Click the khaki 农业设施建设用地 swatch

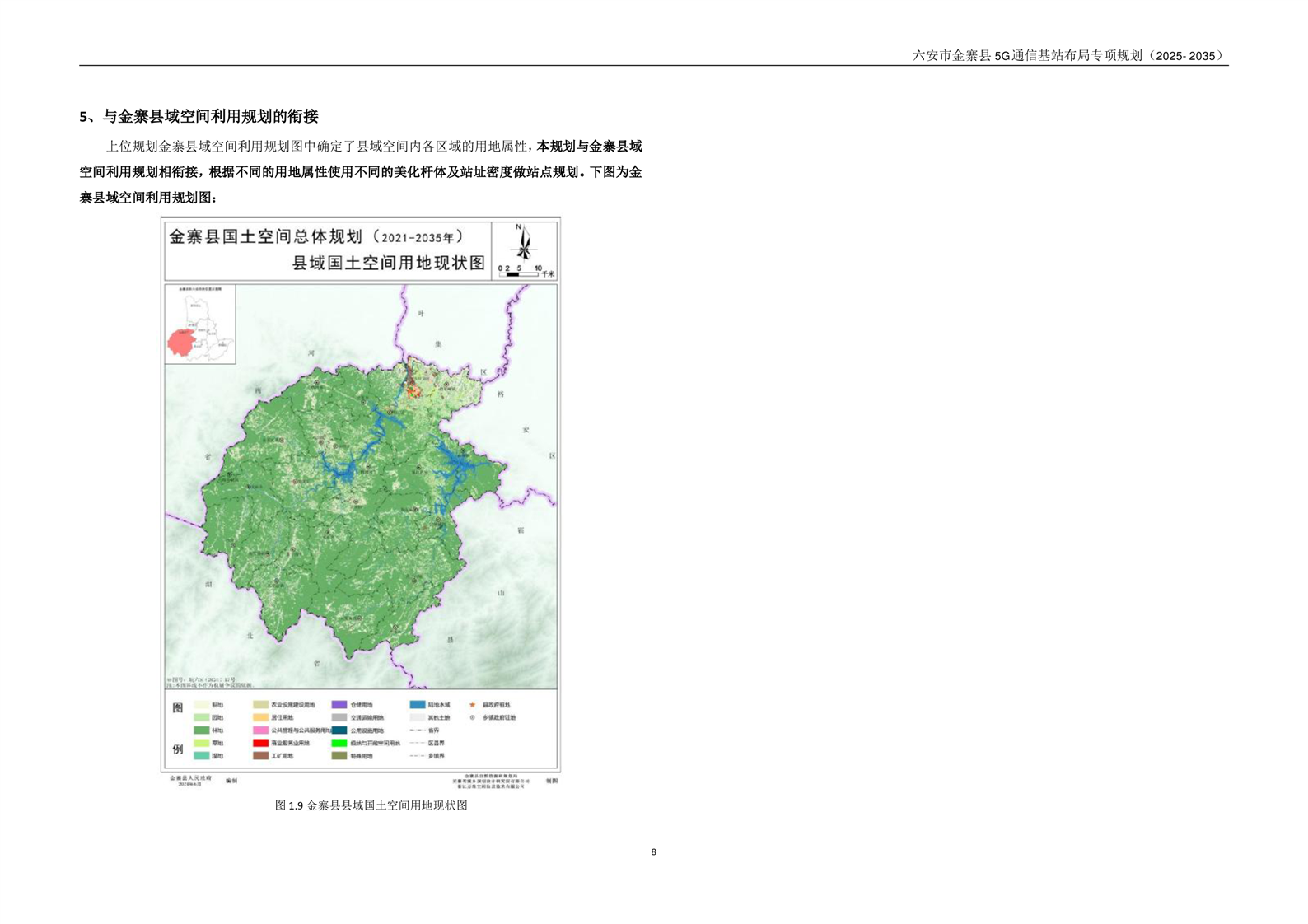tap(260, 705)
